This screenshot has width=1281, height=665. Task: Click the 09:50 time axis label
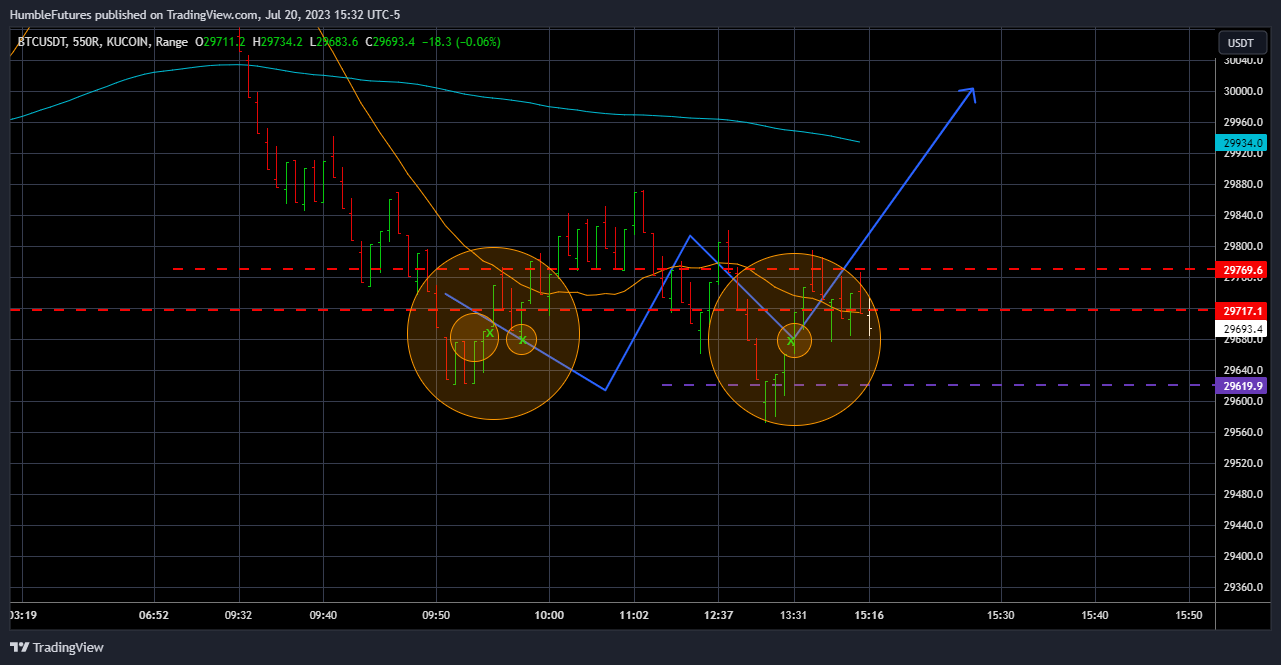pos(436,615)
